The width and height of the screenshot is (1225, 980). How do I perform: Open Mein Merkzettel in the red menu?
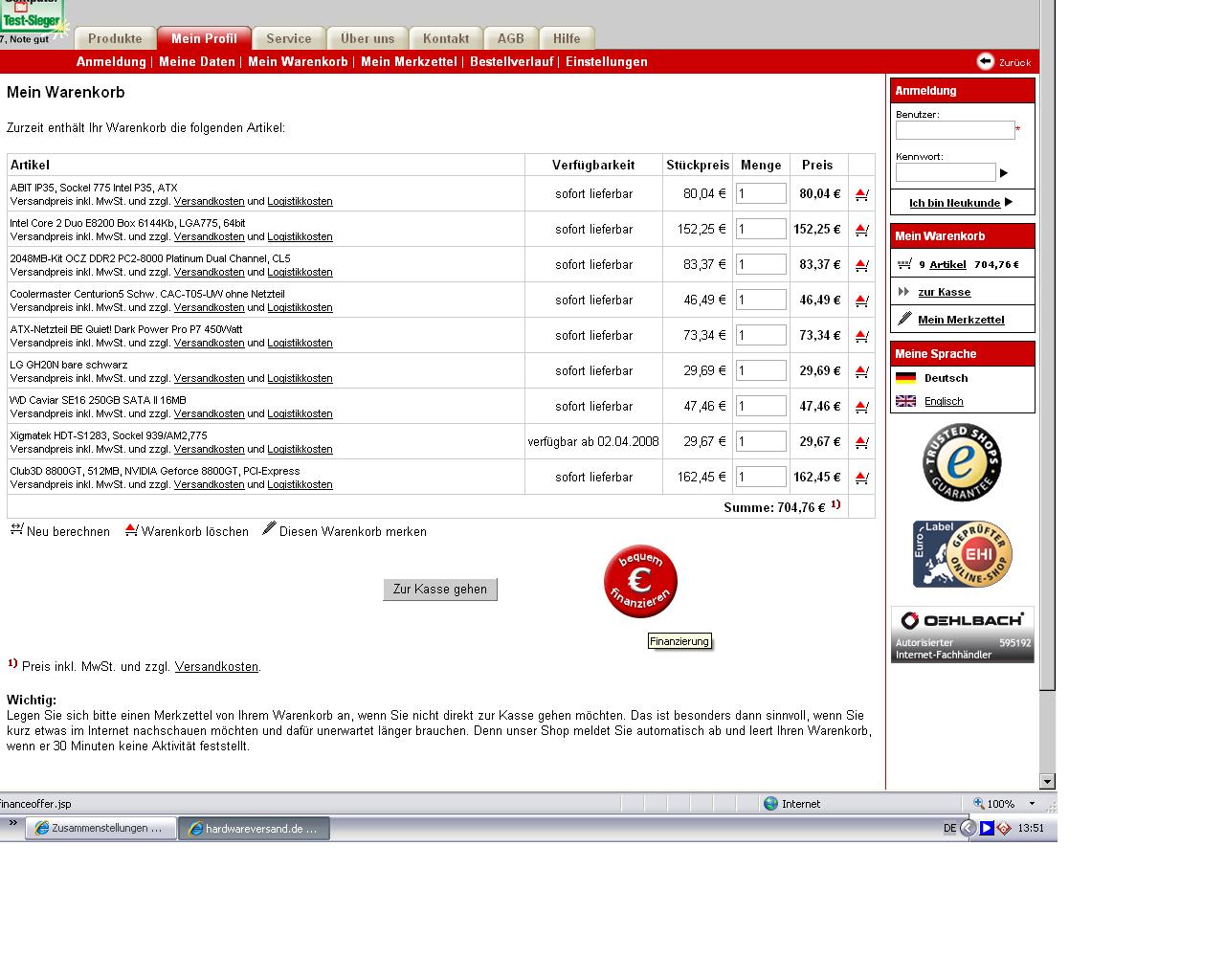pyautogui.click(x=409, y=61)
